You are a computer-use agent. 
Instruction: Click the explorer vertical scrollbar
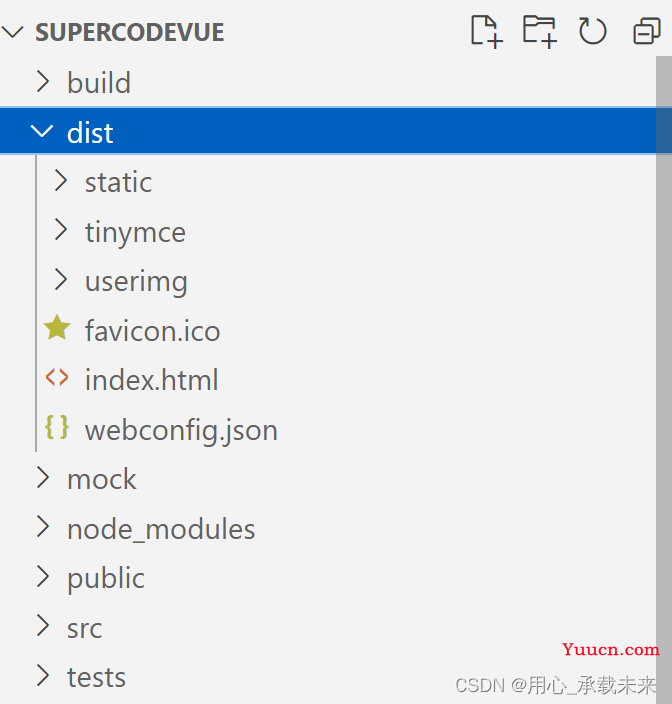(663, 380)
